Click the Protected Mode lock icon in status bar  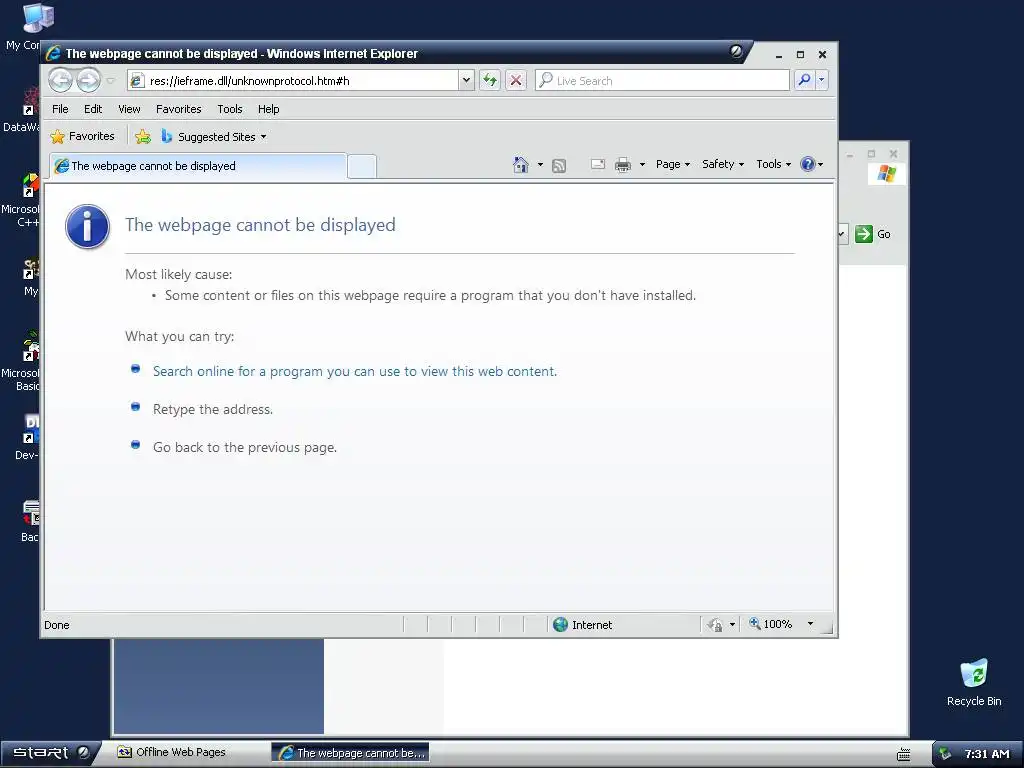(x=716, y=625)
